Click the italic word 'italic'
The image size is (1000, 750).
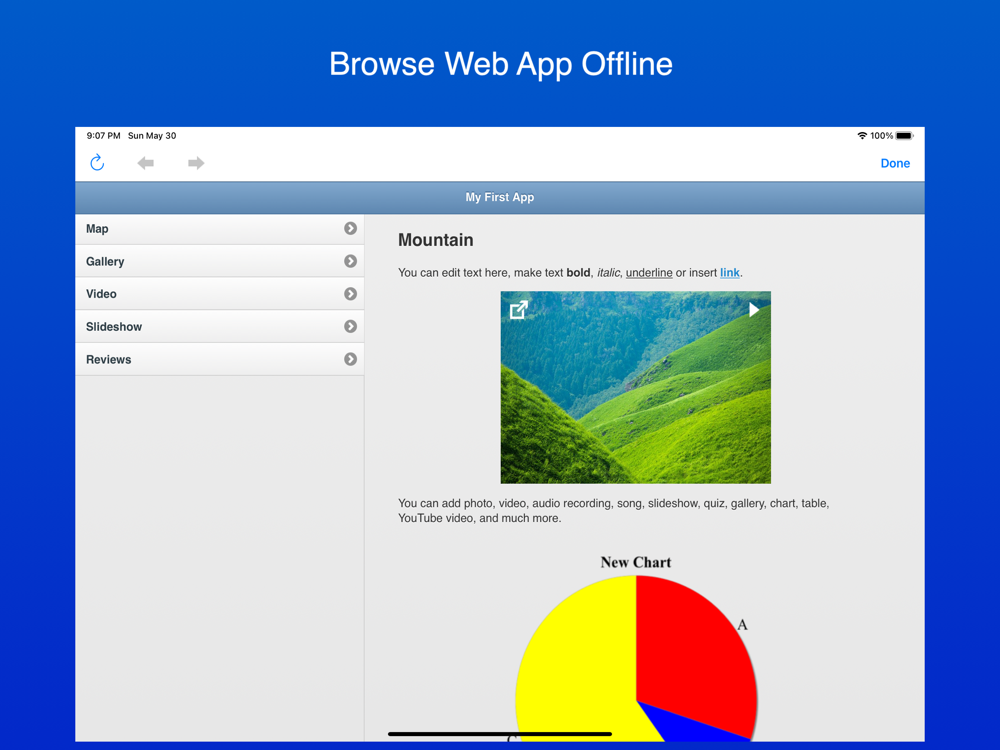608,273
